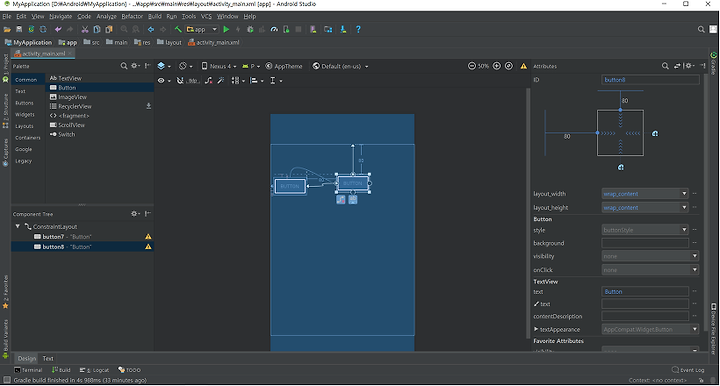
Task: Open the SDK Manager download icon
Action: pos(343,29)
